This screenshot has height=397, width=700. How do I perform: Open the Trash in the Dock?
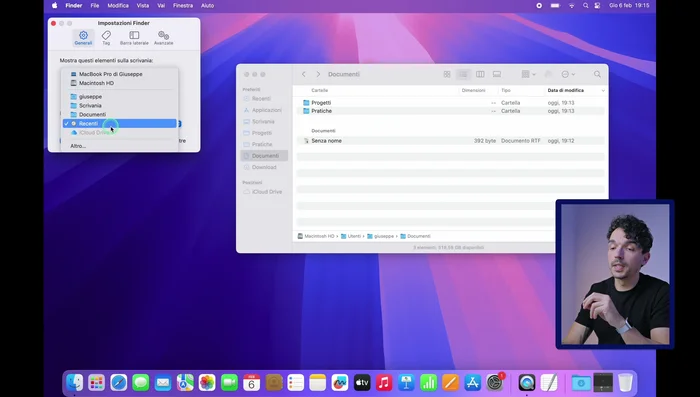[x=625, y=383]
